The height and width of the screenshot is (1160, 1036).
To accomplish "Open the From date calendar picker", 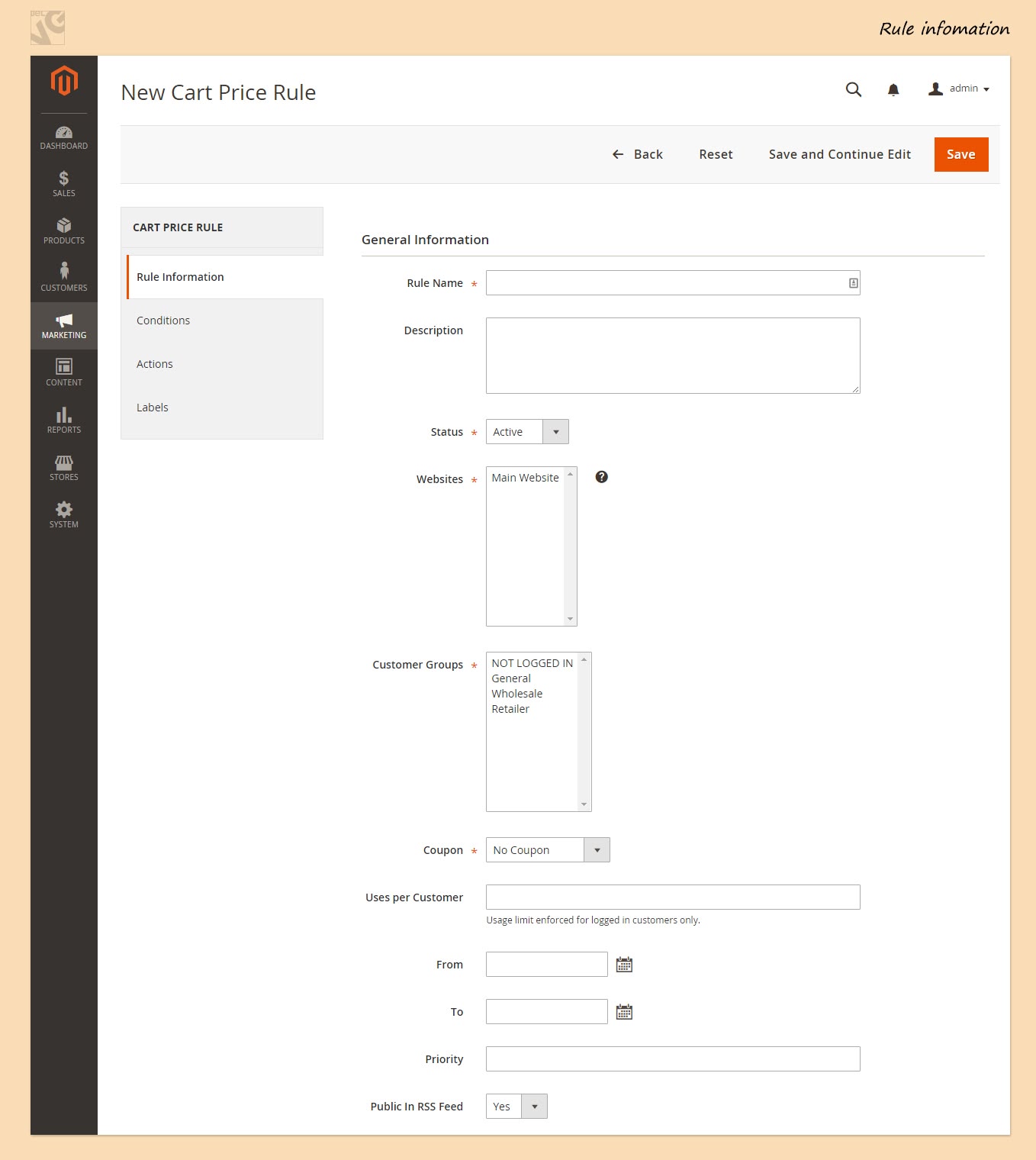I will click(624, 965).
